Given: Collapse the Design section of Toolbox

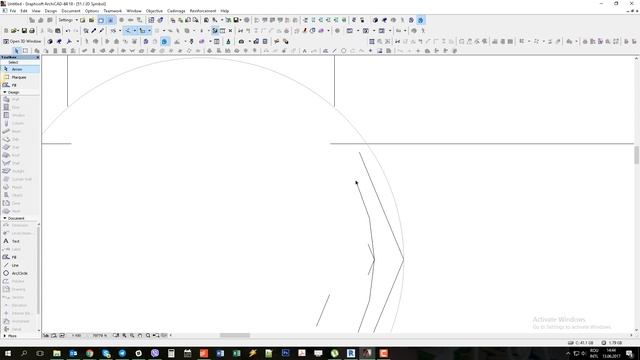Looking at the screenshot, I should coord(5,92).
